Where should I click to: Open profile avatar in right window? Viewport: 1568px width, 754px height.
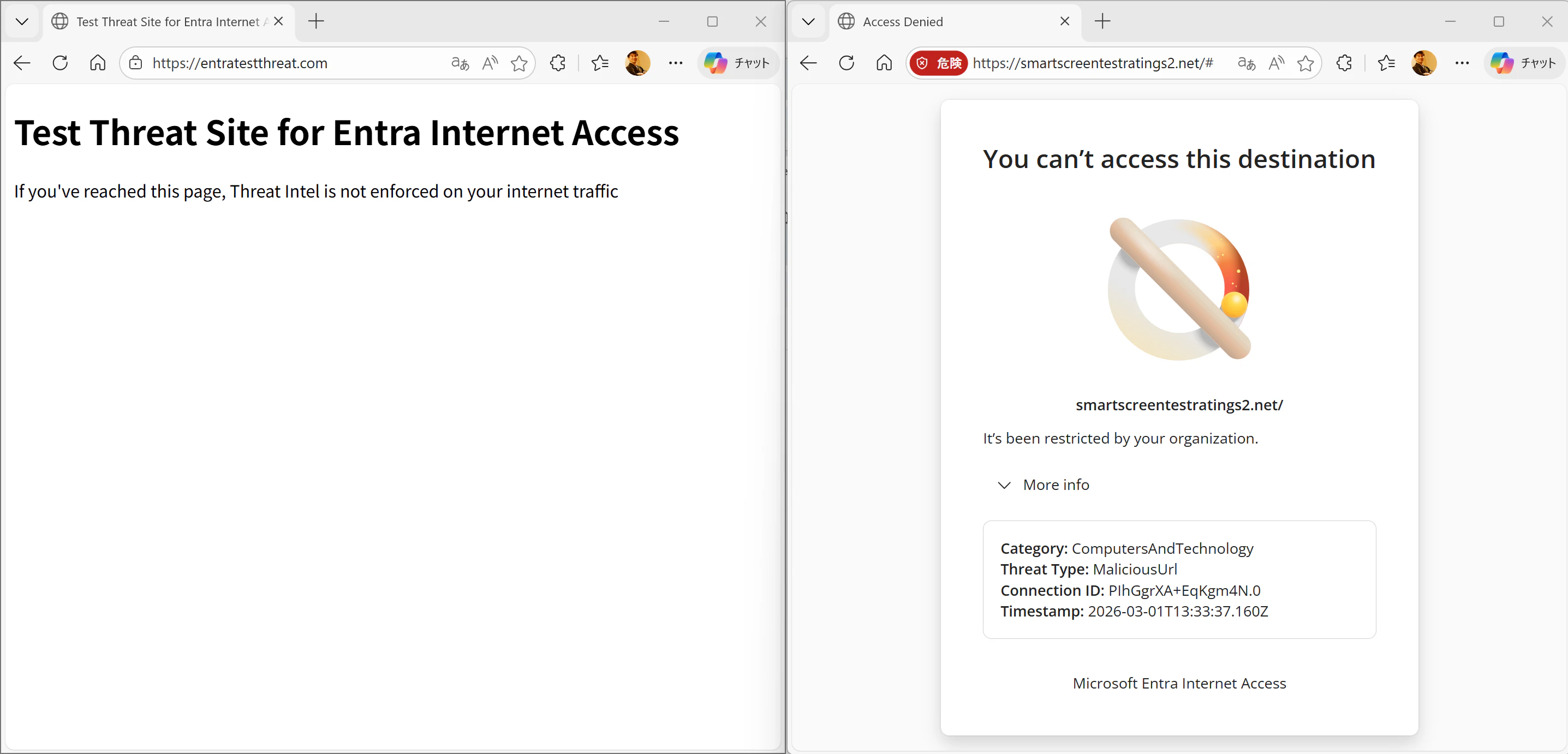point(1424,63)
